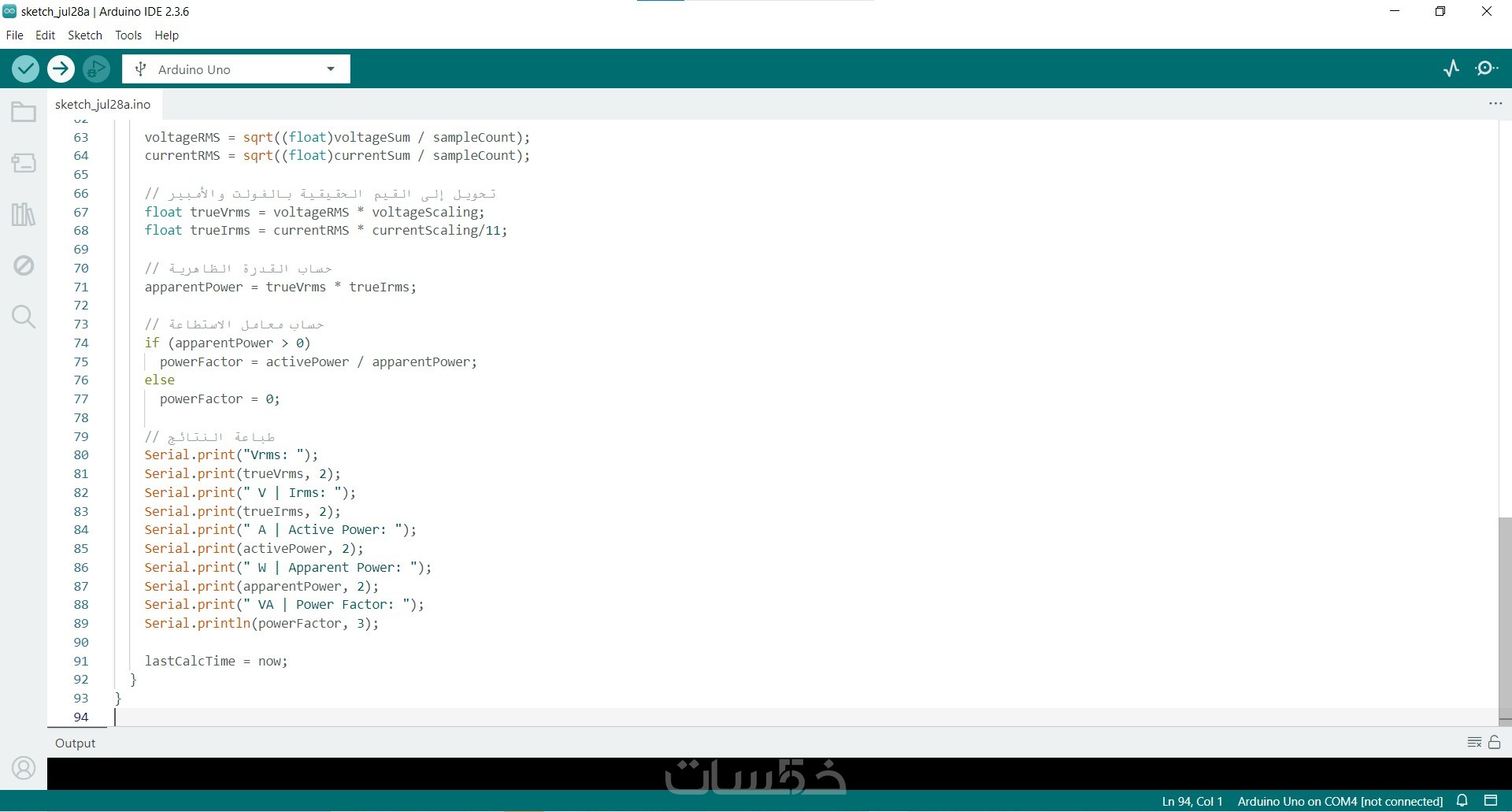
Task: Upload the sketch with the arrow button
Action: click(61, 69)
